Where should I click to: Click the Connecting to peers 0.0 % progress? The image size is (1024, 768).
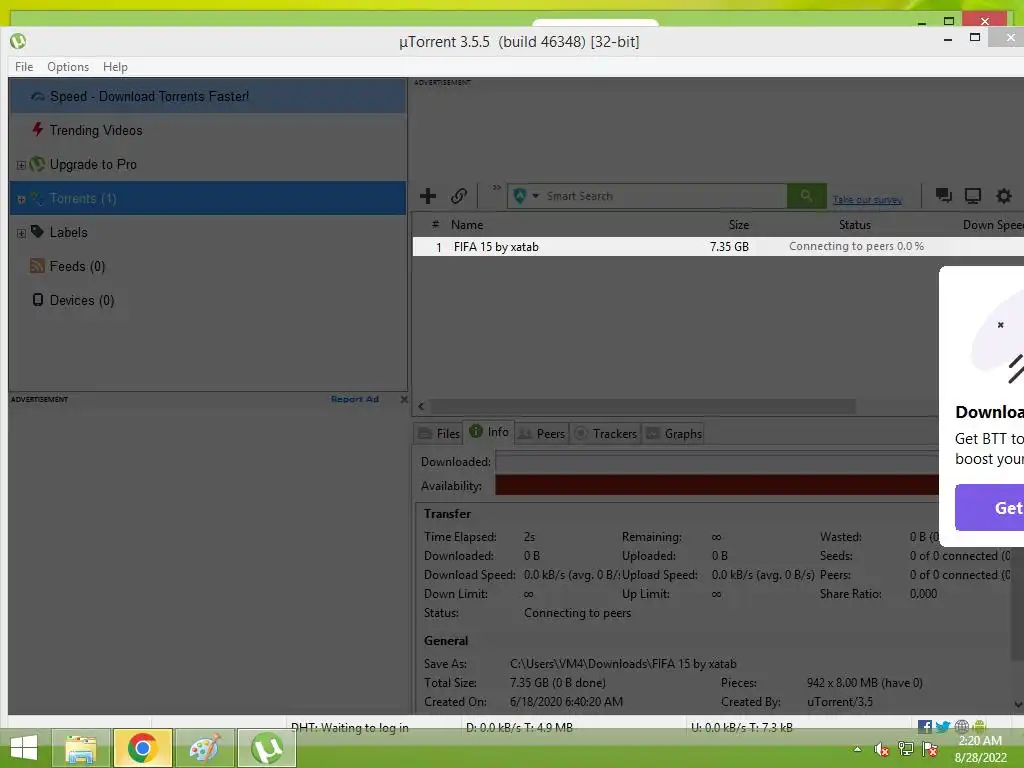[856, 246]
